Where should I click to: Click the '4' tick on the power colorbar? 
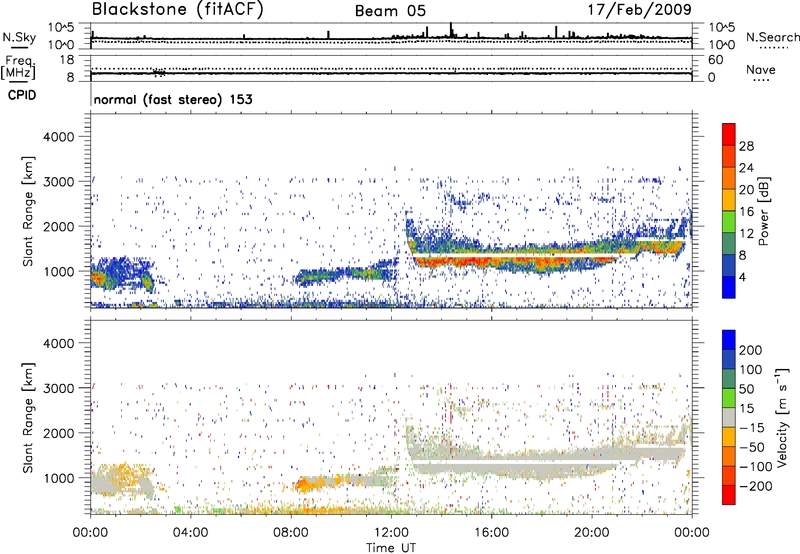(x=742, y=277)
